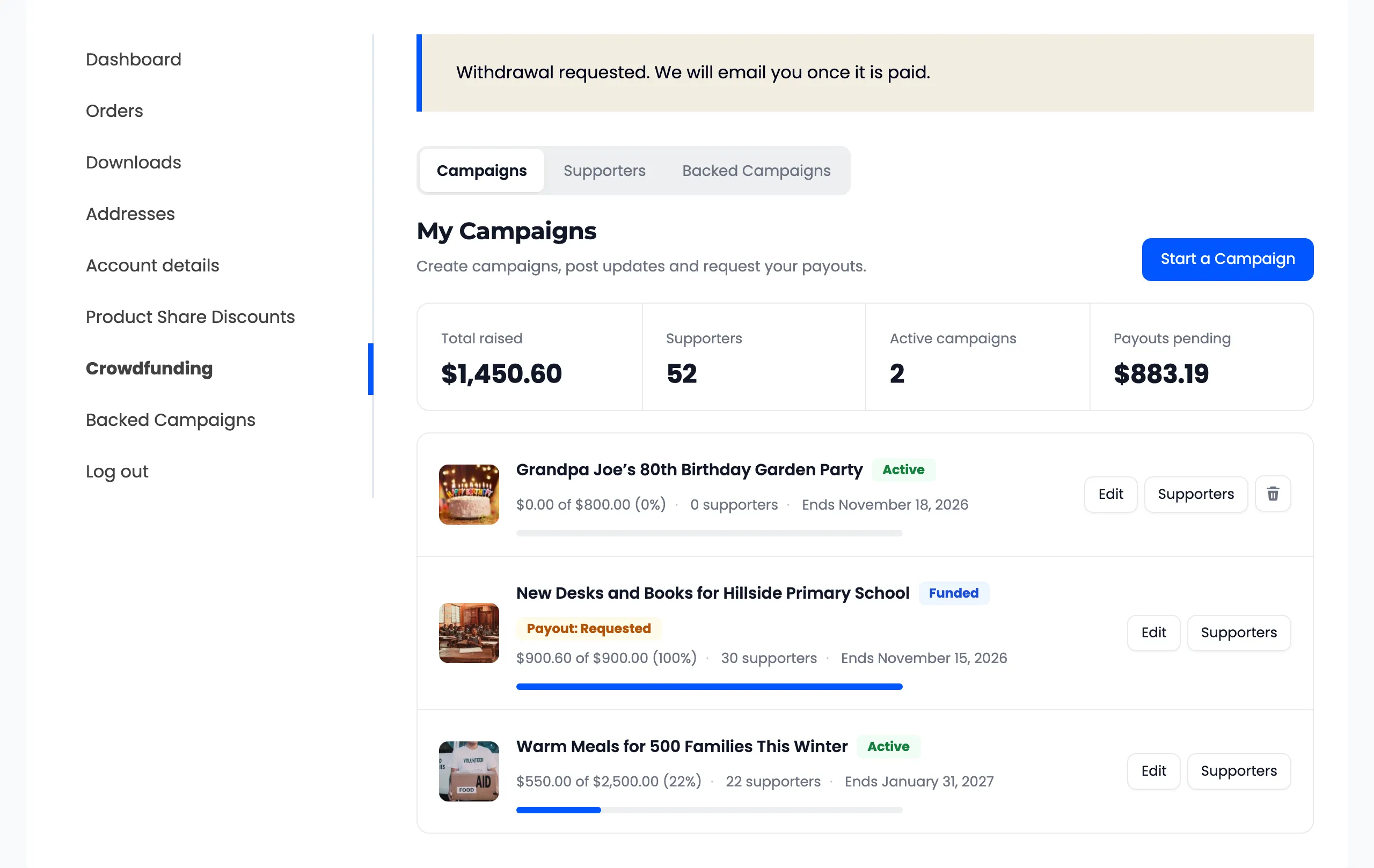Click the Active badge on Grandpa Joe's campaign

click(x=903, y=469)
